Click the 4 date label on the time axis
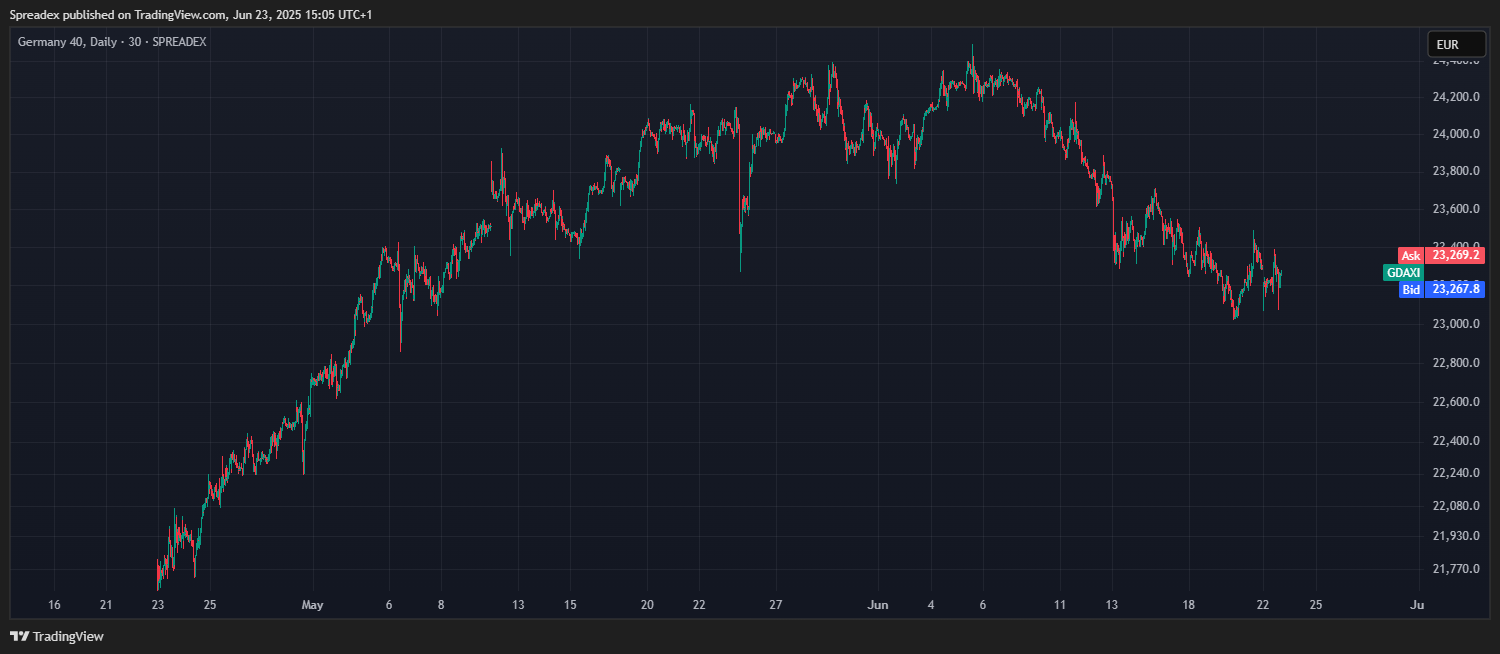The height and width of the screenshot is (654, 1500). point(931,605)
